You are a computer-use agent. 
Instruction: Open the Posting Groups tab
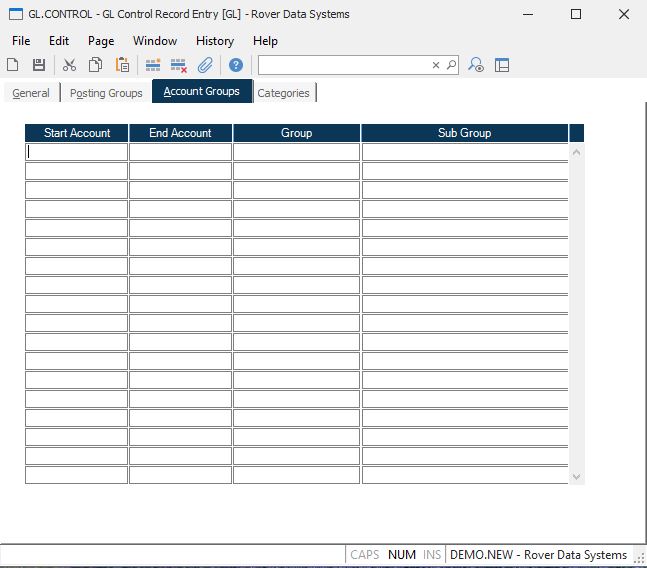click(x=106, y=93)
